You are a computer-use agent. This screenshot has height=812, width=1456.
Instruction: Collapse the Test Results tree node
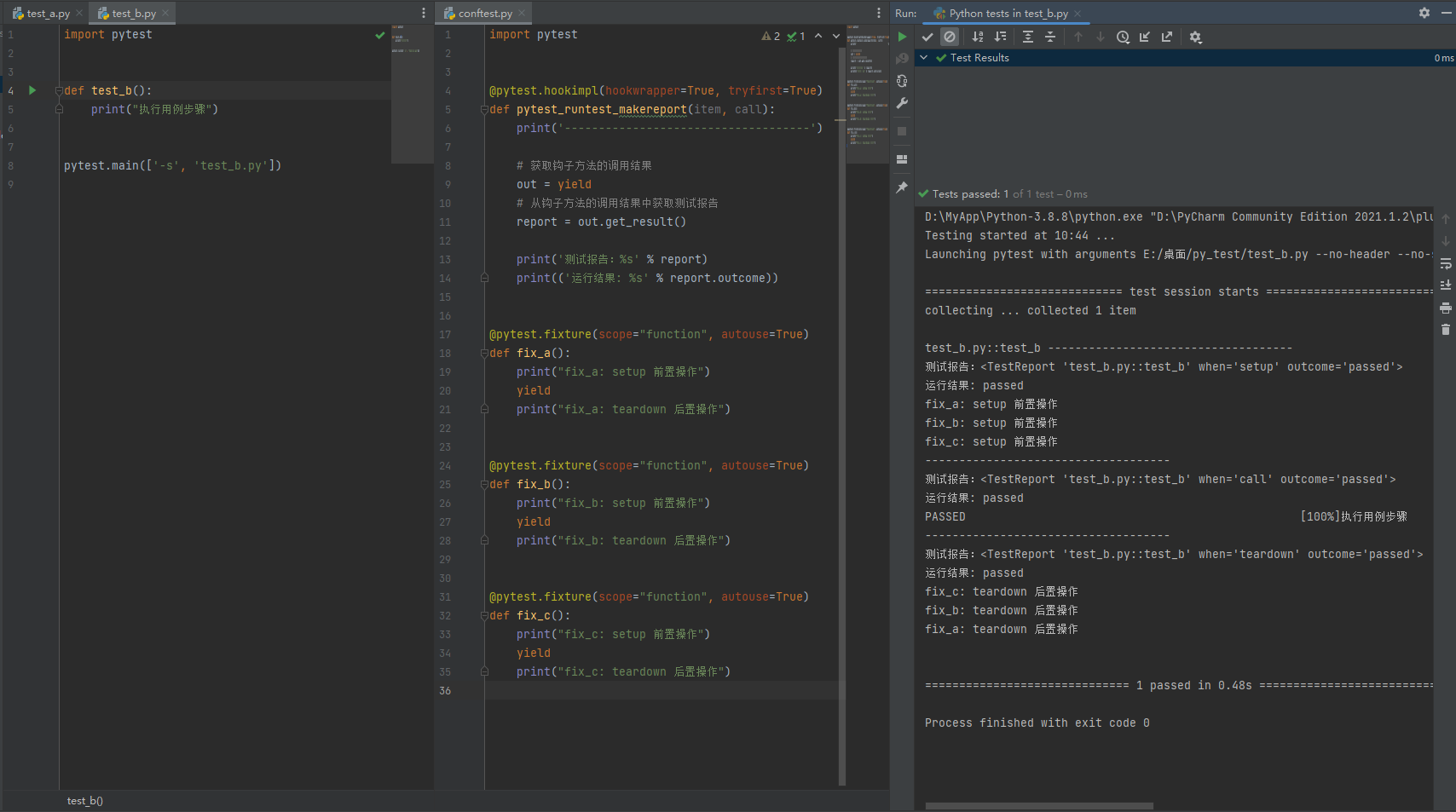pyautogui.click(x=923, y=58)
